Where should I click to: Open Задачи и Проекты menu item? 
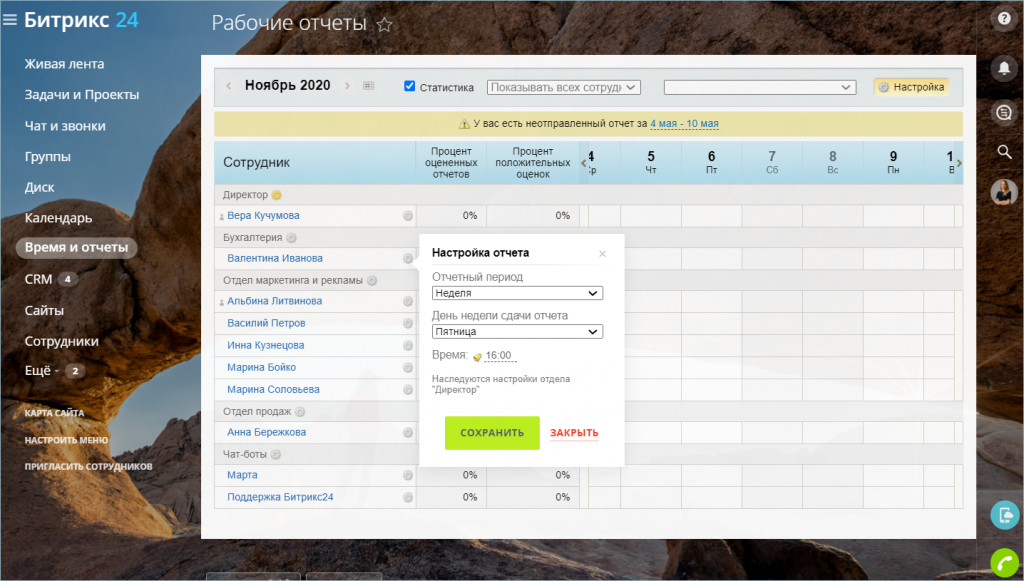coord(82,95)
